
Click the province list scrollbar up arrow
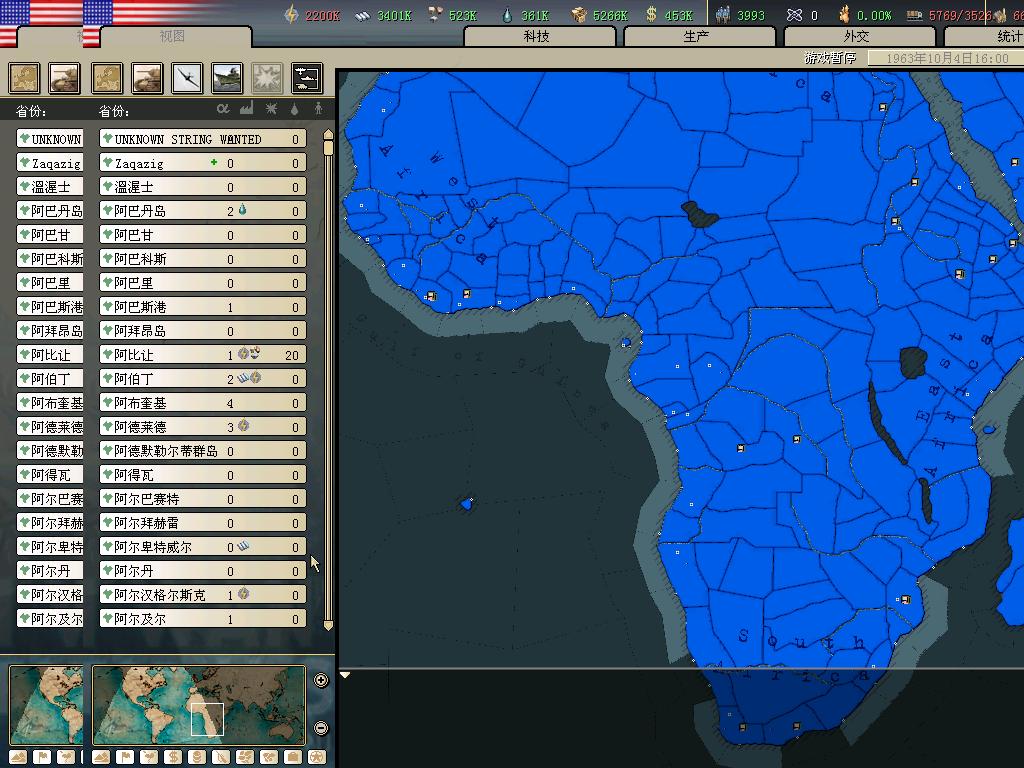pyautogui.click(x=328, y=135)
